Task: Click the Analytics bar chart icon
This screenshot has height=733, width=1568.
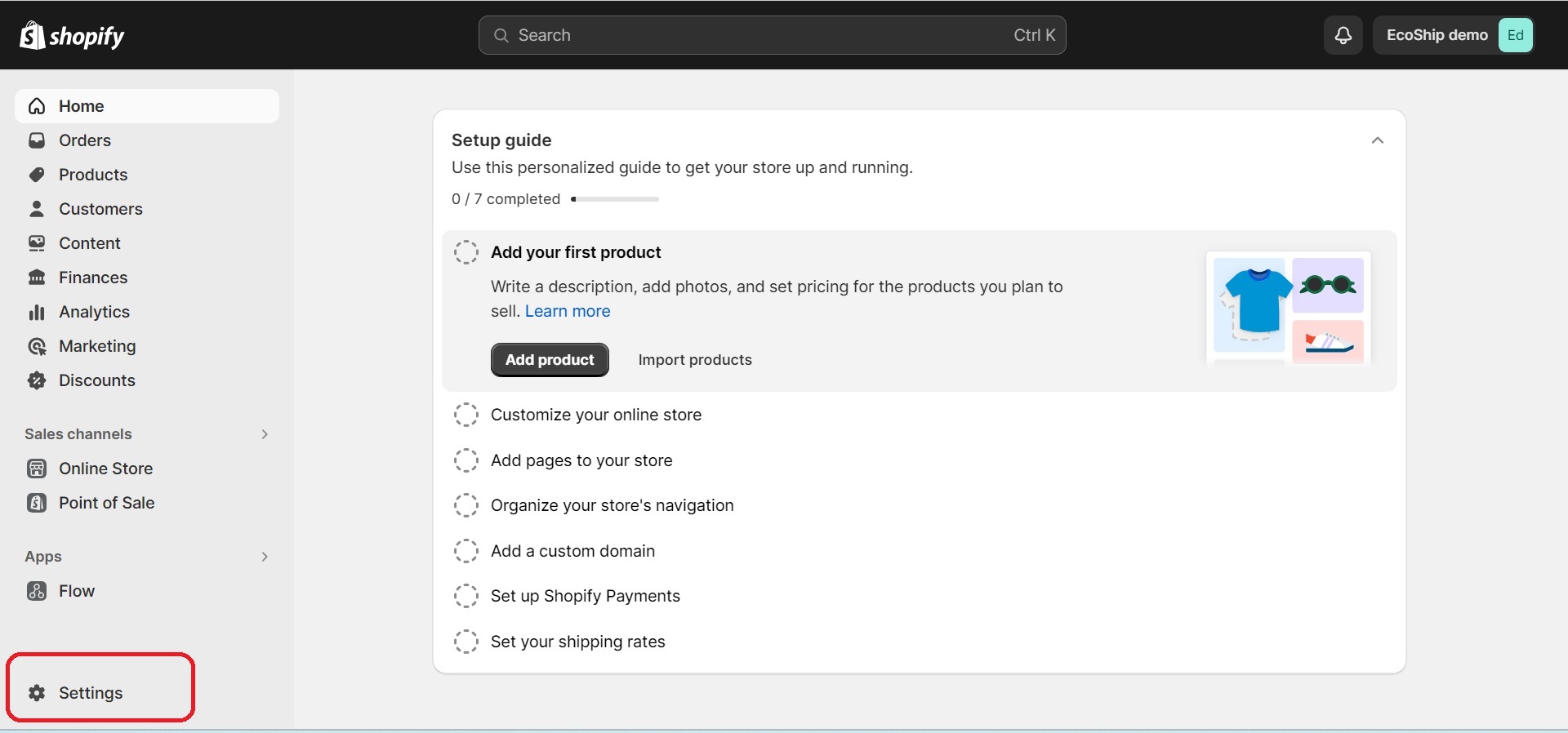Action: [x=37, y=312]
